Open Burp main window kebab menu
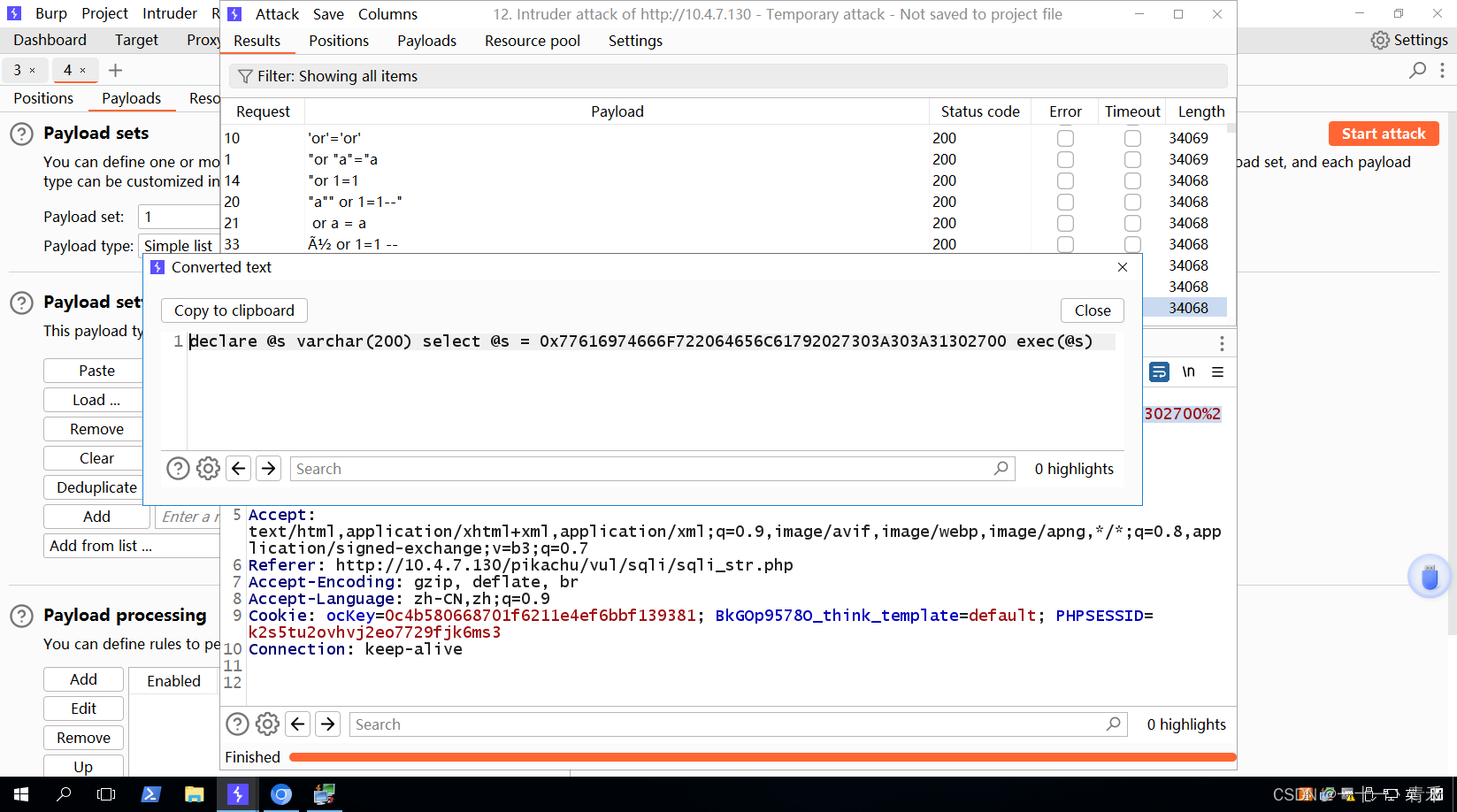The image size is (1457, 812). point(1442,70)
